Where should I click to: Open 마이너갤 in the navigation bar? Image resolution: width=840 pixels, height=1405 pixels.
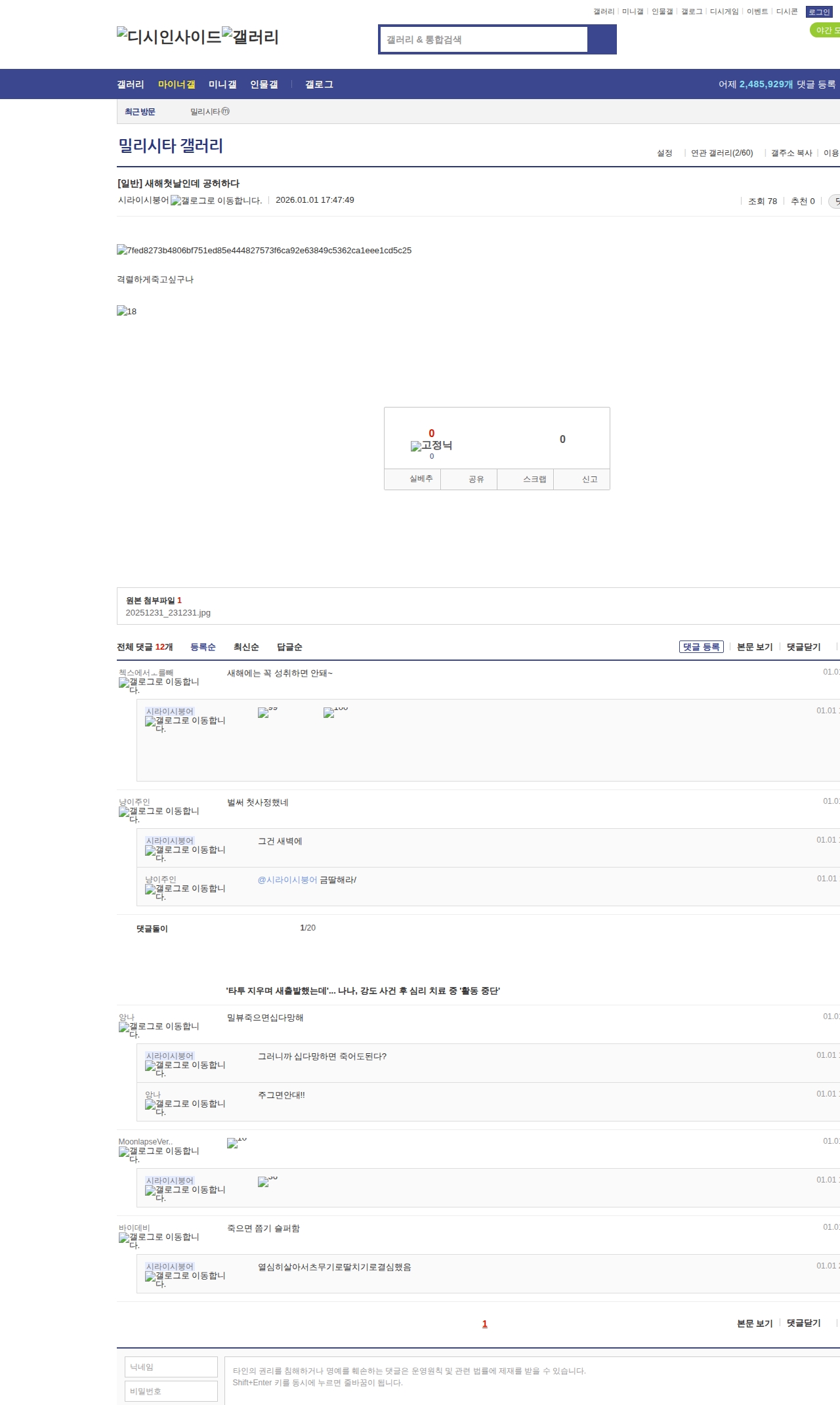click(x=177, y=85)
